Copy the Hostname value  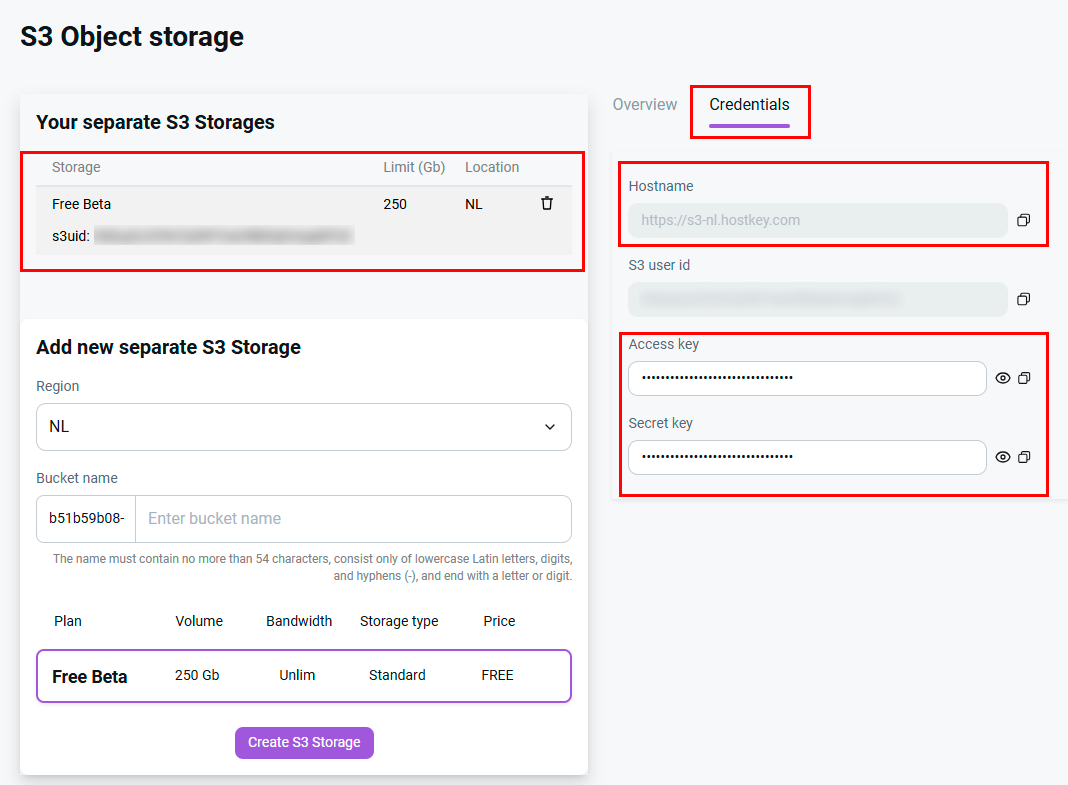pyautogui.click(x=1023, y=220)
